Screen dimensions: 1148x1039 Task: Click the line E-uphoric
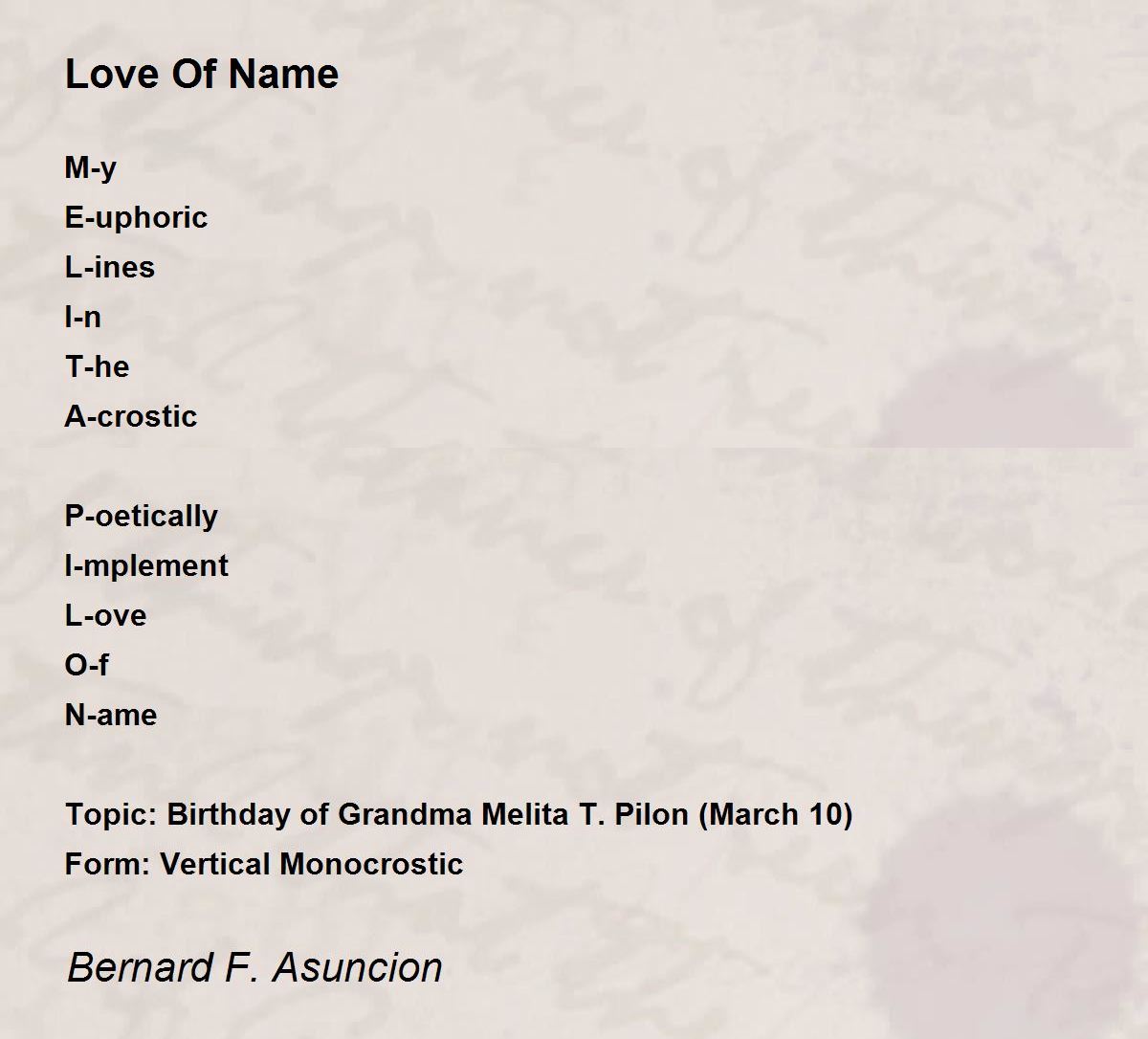136,218
